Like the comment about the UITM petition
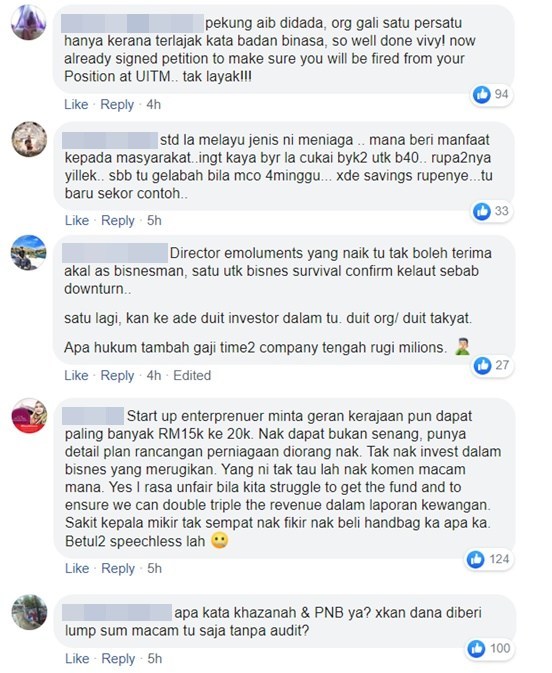552x673 pixels. tap(76, 104)
